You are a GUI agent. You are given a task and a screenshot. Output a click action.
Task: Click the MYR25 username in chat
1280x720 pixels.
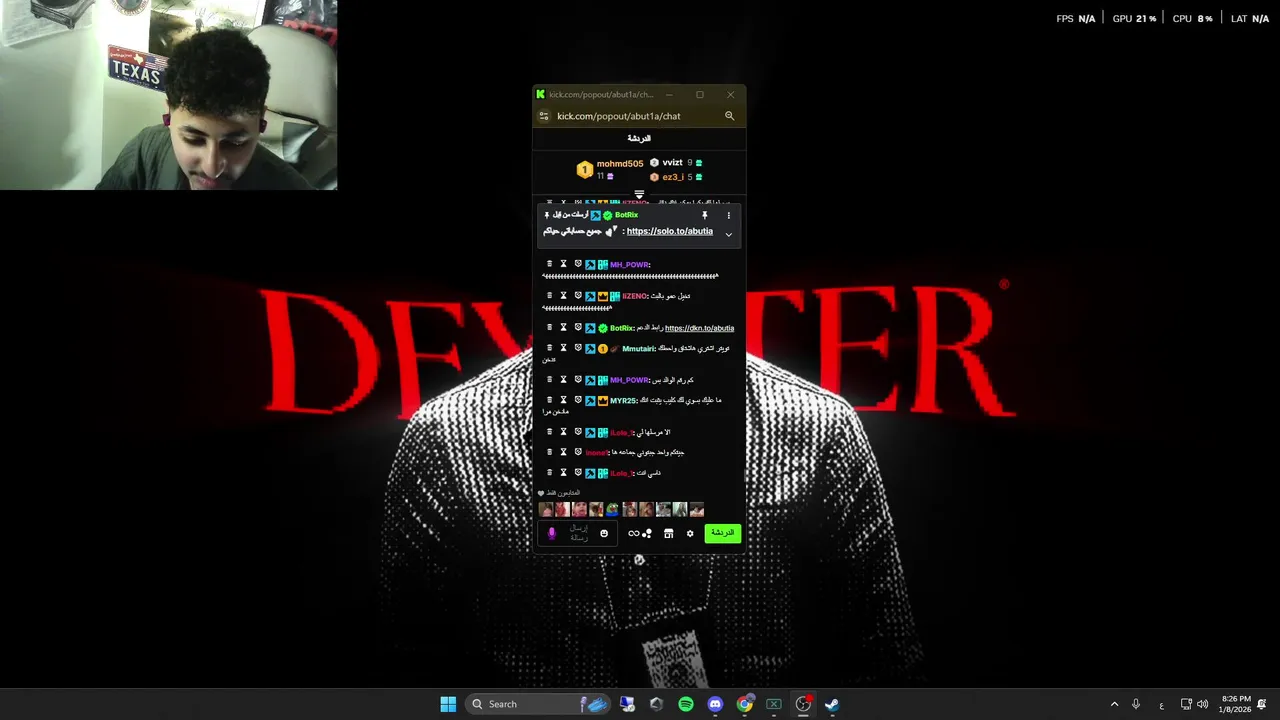pos(623,400)
